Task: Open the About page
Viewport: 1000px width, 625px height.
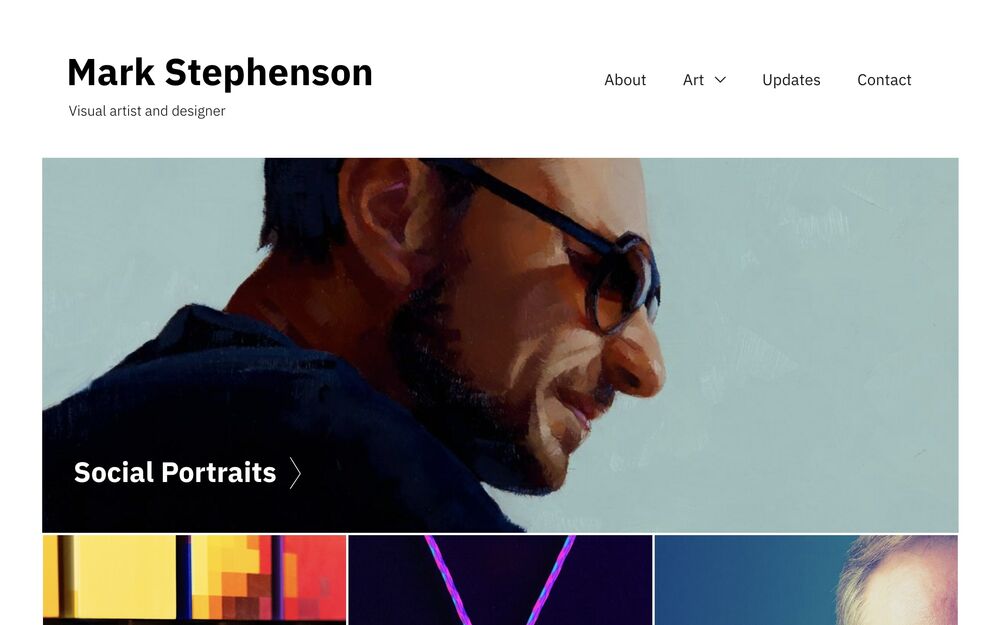Action: click(x=625, y=80)
